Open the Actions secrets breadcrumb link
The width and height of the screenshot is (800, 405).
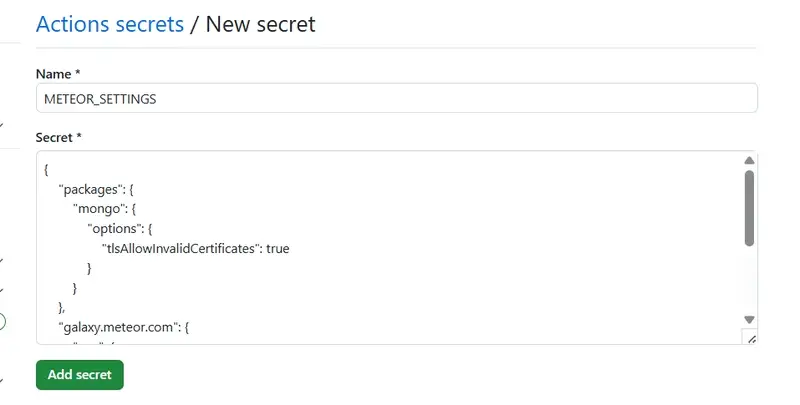[110, 24]
